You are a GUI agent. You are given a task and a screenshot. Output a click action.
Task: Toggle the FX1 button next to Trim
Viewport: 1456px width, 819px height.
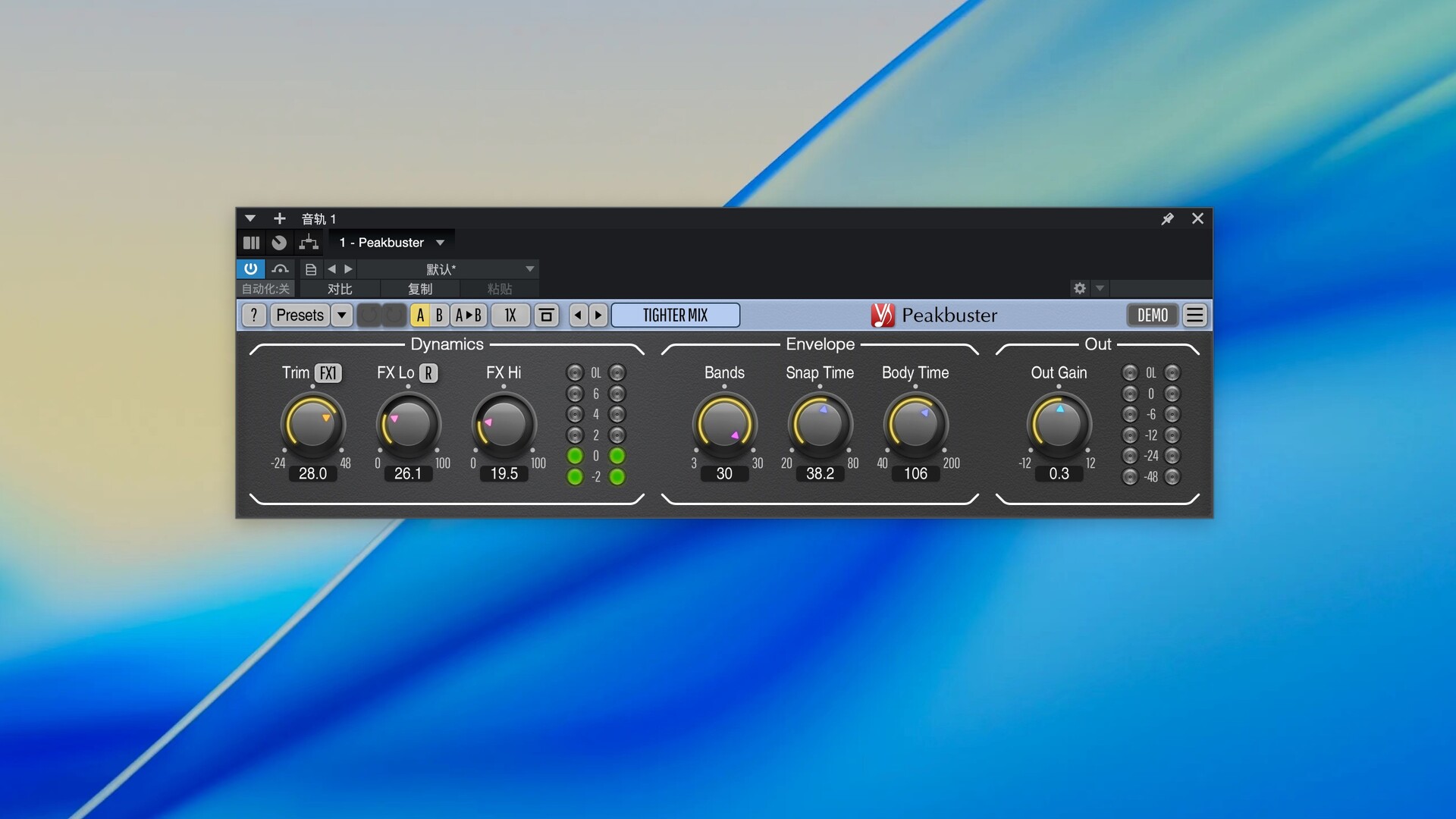point(328,373)
